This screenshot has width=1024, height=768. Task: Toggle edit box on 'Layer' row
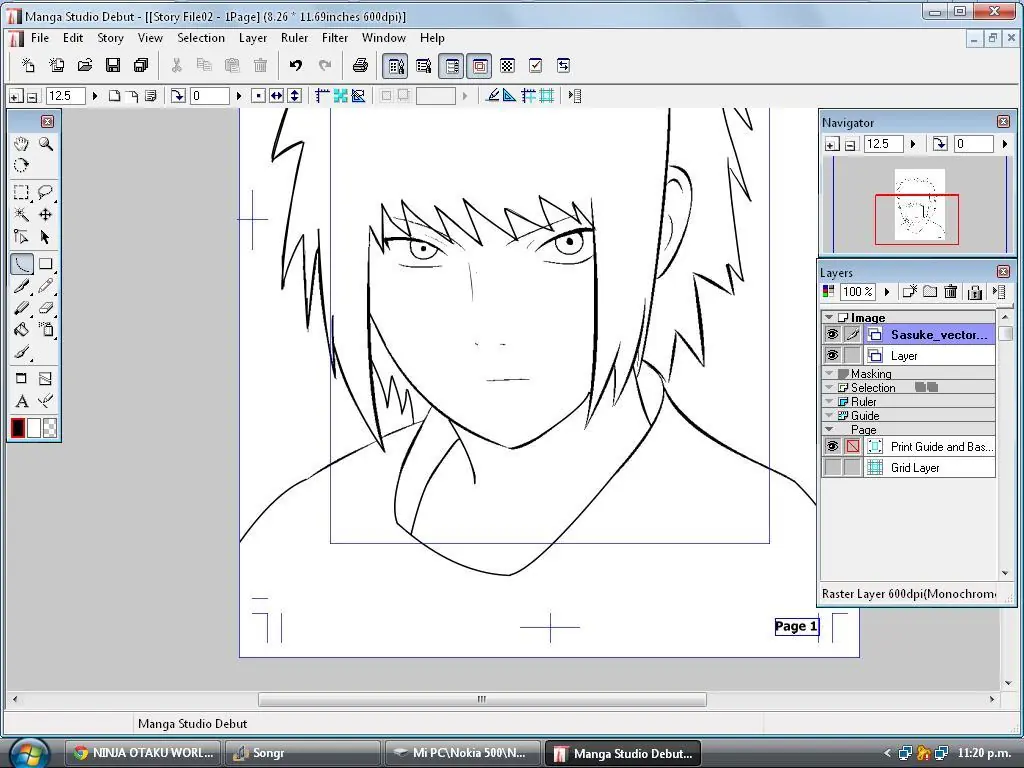click(x=852, y=355)
